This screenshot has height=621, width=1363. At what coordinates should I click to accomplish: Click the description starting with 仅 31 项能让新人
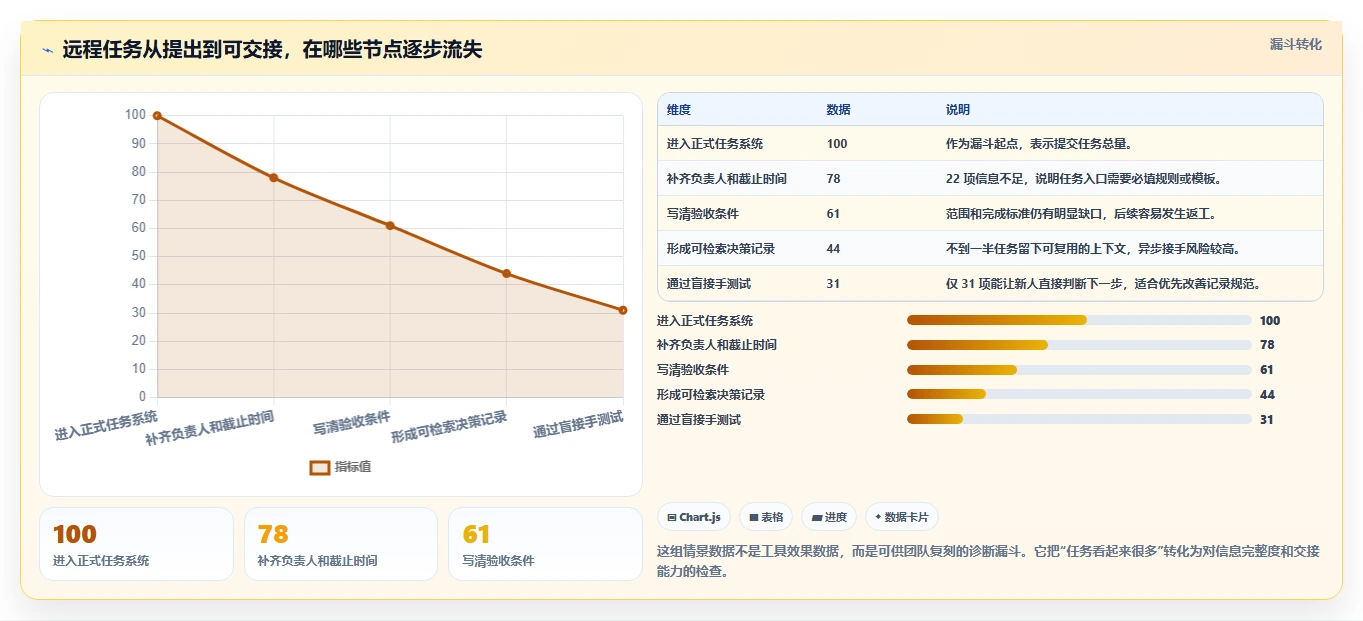[x=1103, y=284]
